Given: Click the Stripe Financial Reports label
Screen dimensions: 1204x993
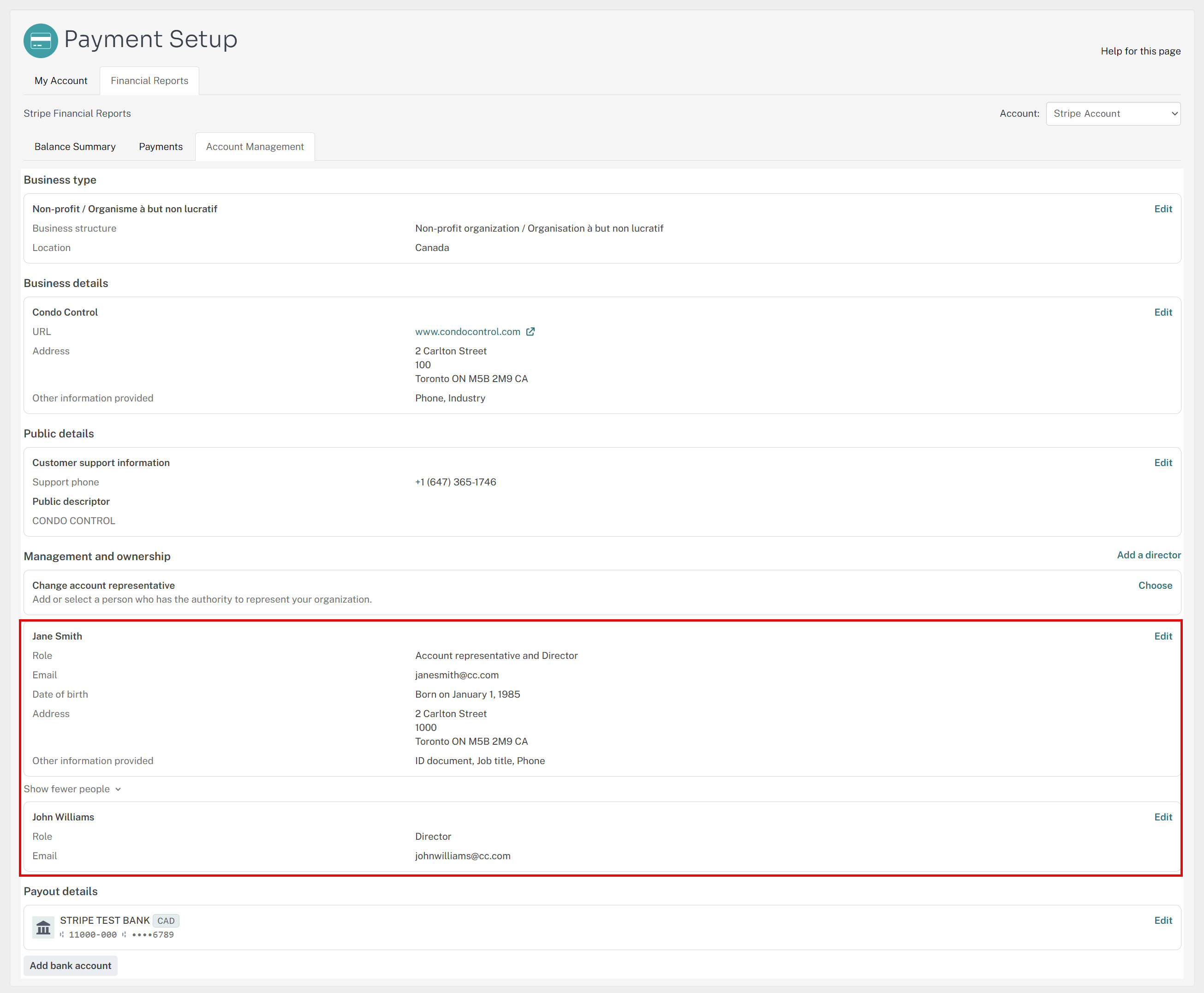Looking at the screenshot, I should pyautogui.click(x=77, y=113).
